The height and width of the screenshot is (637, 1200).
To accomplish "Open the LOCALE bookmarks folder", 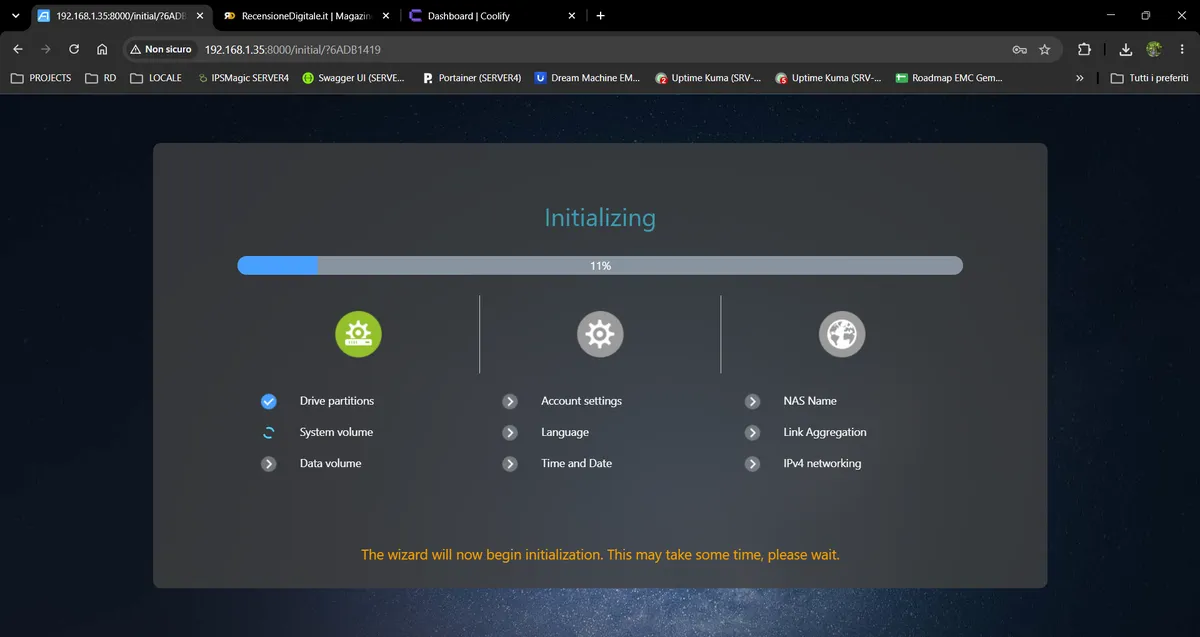I will pos(156,78).
